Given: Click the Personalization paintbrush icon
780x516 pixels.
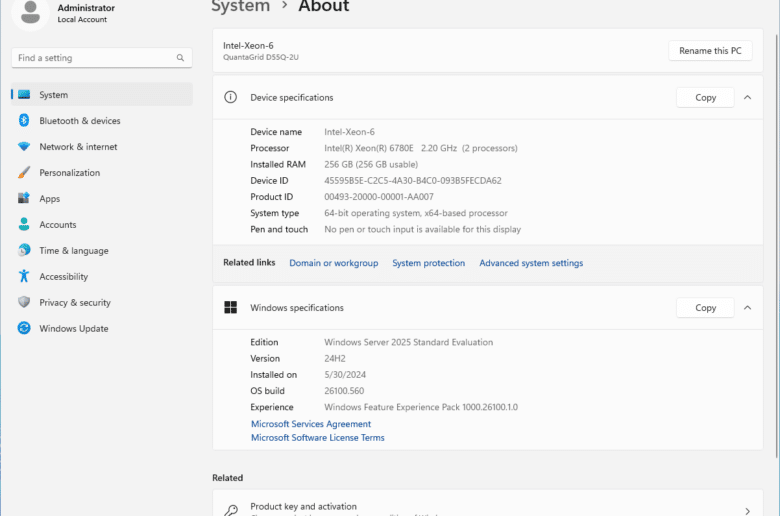Looking at the screenshot, I should pos(24,173).
